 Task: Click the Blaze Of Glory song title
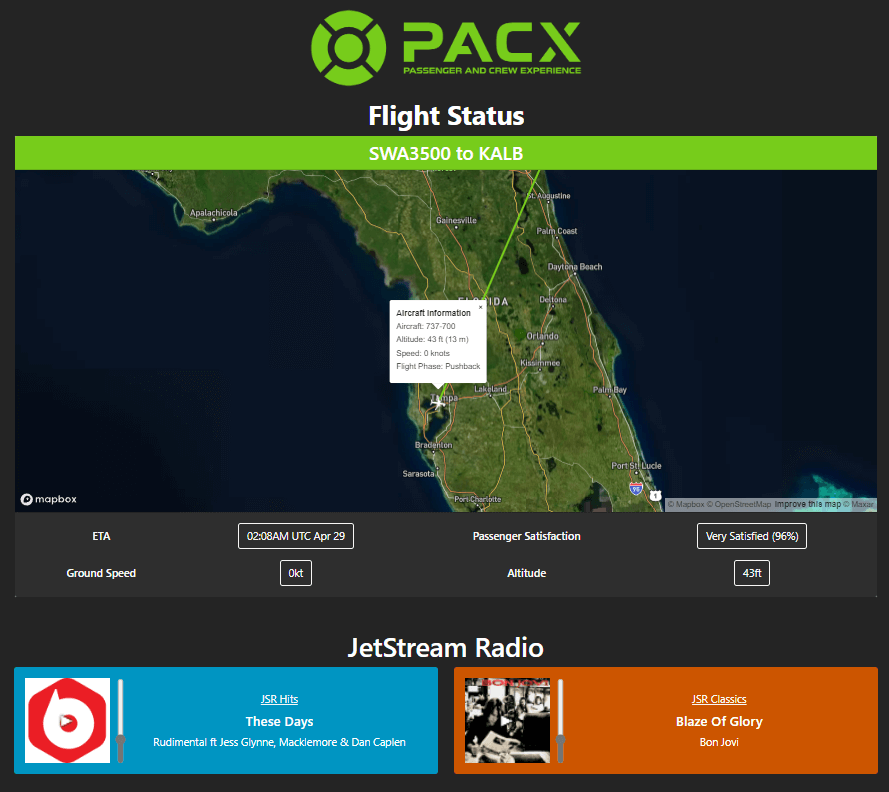[x=719, y=721]
